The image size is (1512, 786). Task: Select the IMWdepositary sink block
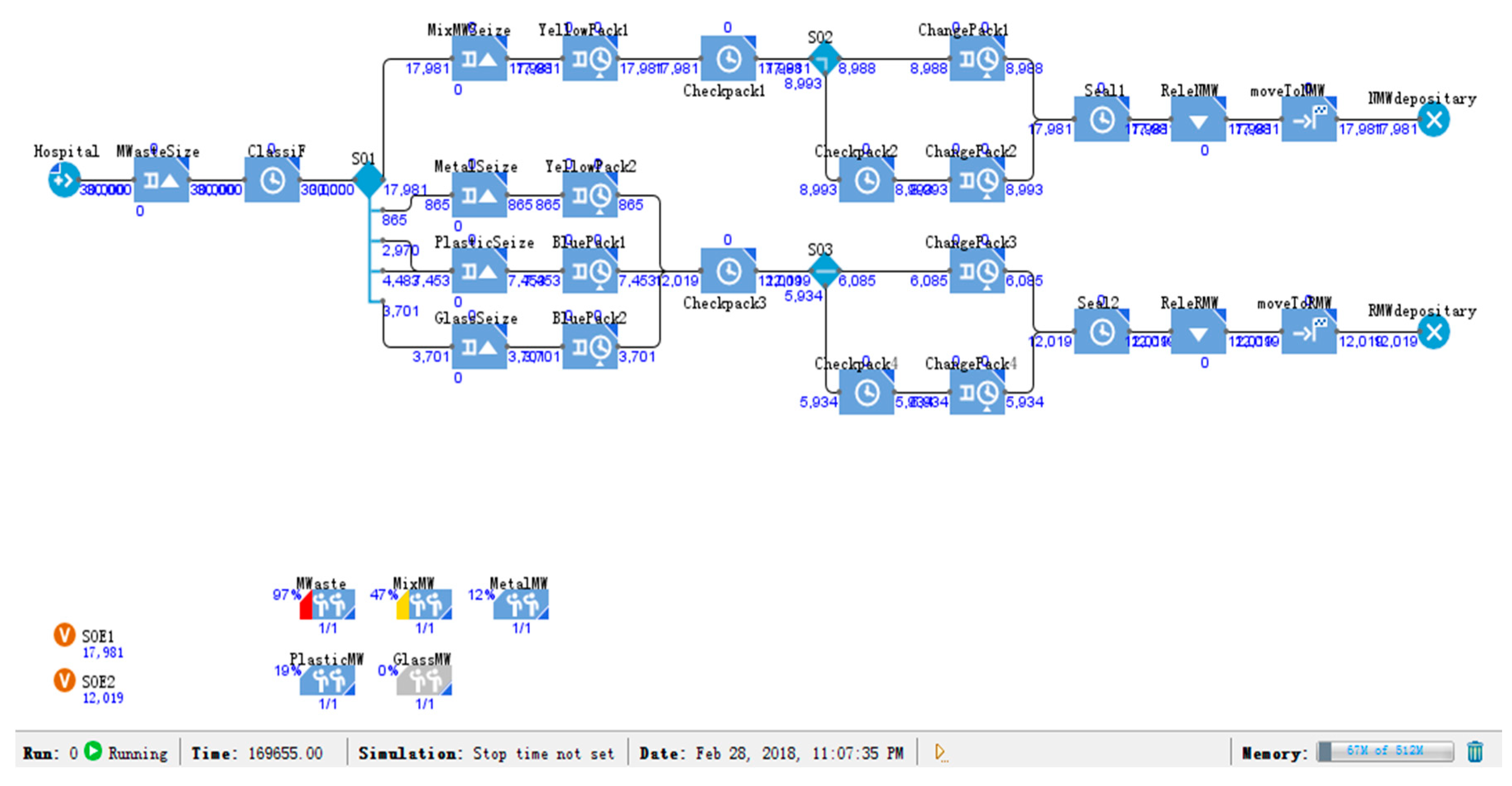(x=1433, y=120)
